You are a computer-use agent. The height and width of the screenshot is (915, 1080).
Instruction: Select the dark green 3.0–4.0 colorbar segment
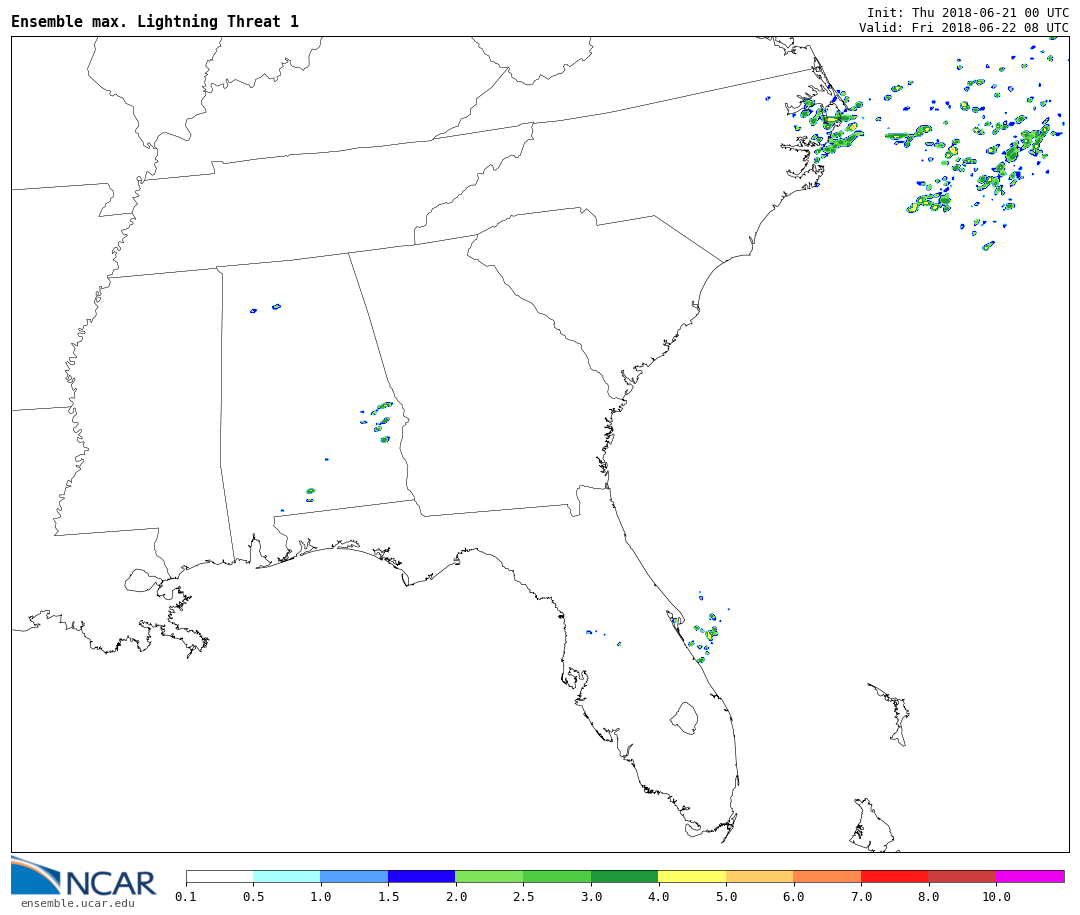point(625,876)
